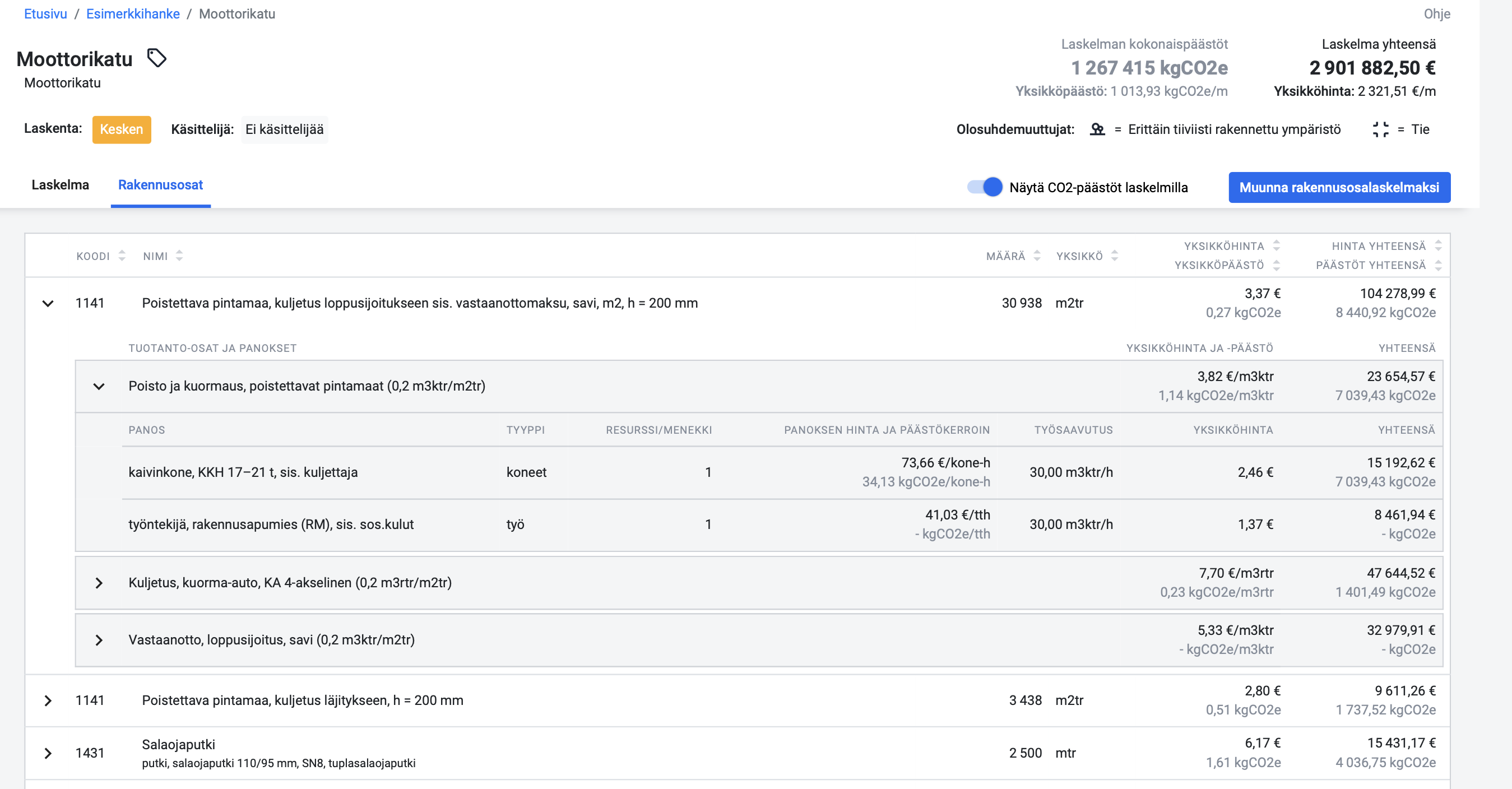Click total price 2 901 882,50 €

(x=1372, y=68)
